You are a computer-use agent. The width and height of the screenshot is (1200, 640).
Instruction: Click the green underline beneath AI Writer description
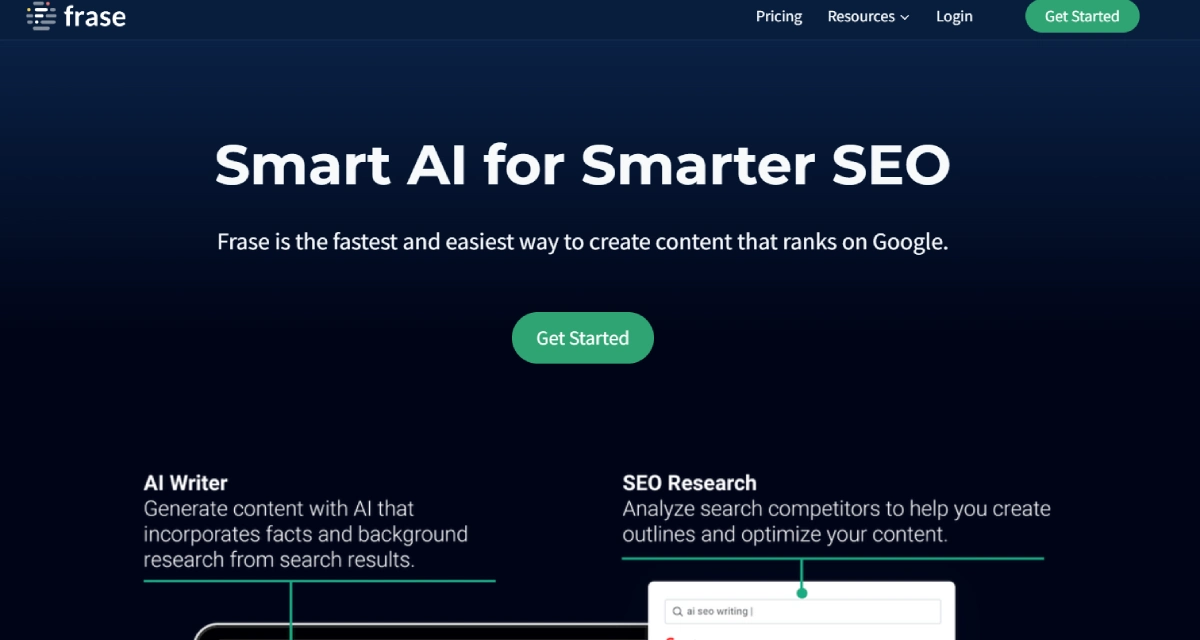pos(319,580)
